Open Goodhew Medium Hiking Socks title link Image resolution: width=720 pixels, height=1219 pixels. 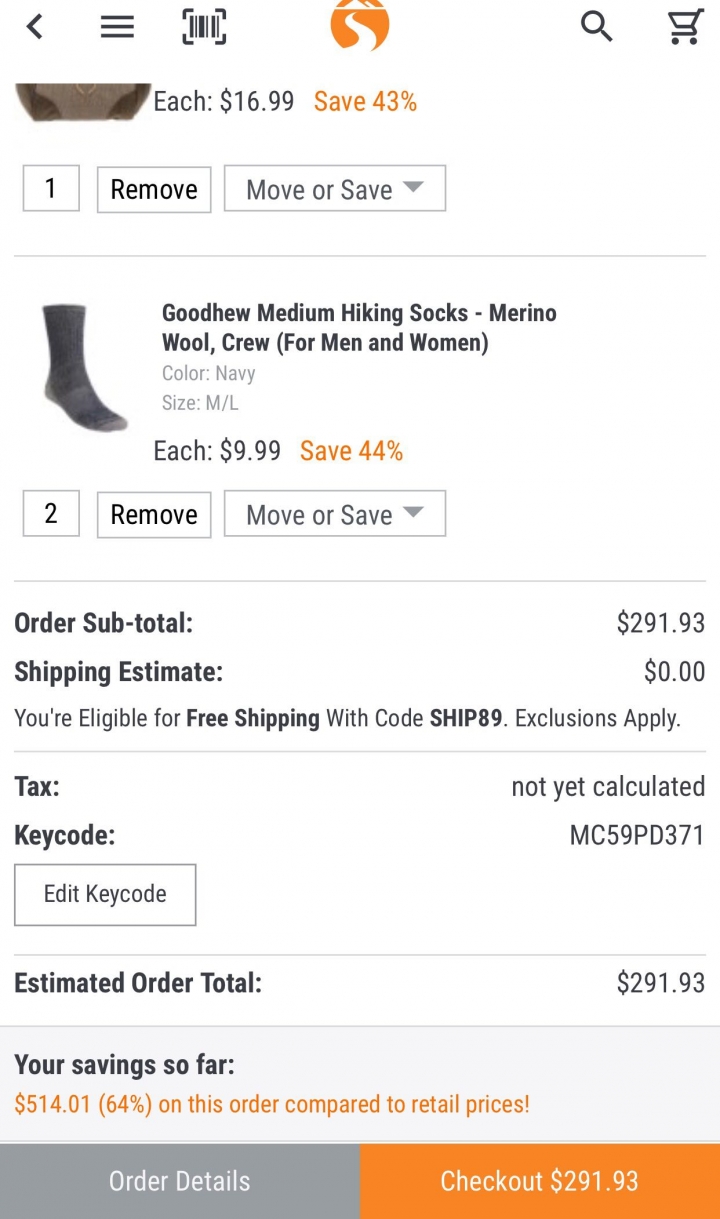point(359,328)
